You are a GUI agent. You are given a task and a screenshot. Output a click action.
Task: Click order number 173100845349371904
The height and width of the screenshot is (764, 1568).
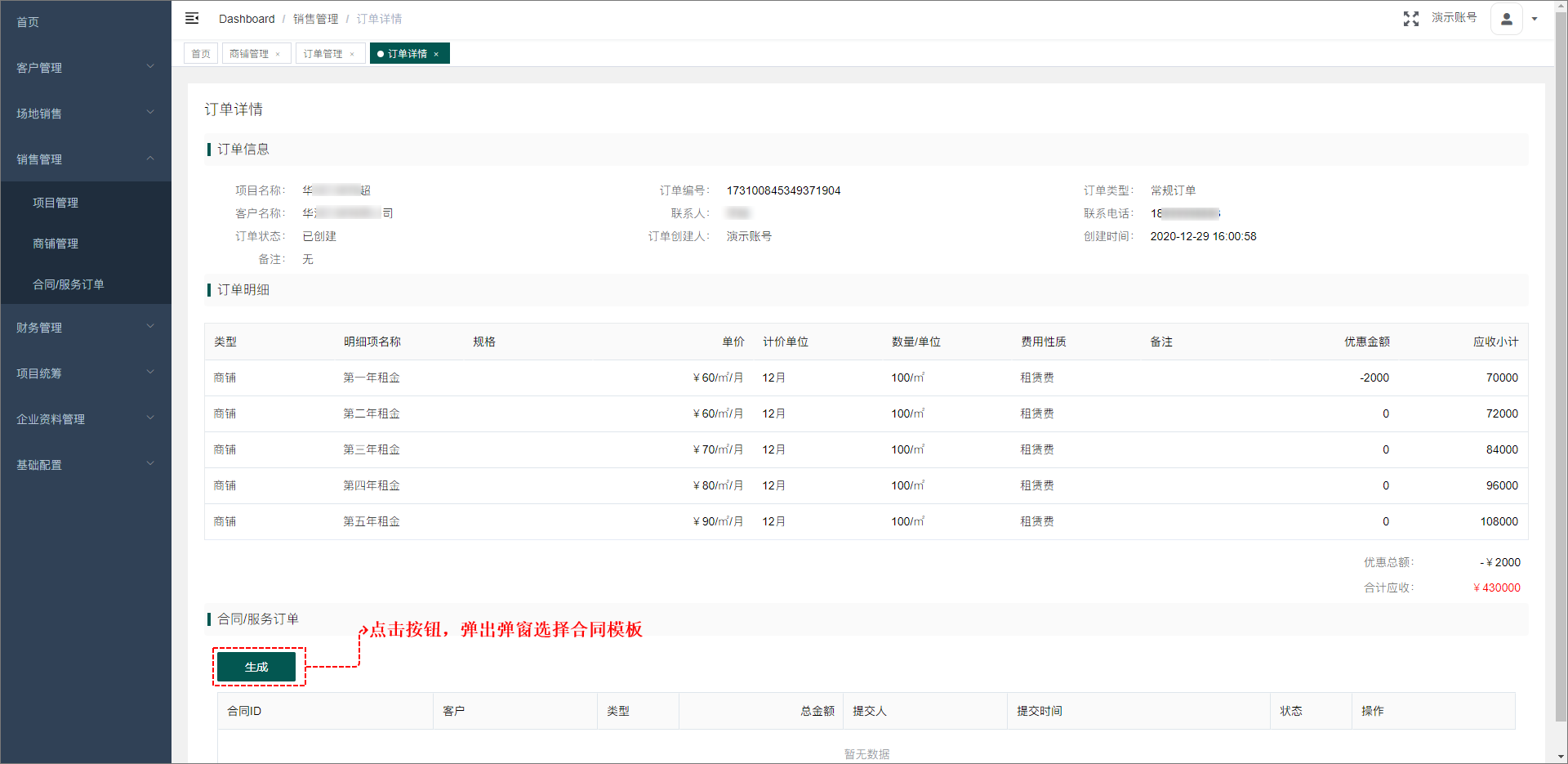tap(783, 190)
